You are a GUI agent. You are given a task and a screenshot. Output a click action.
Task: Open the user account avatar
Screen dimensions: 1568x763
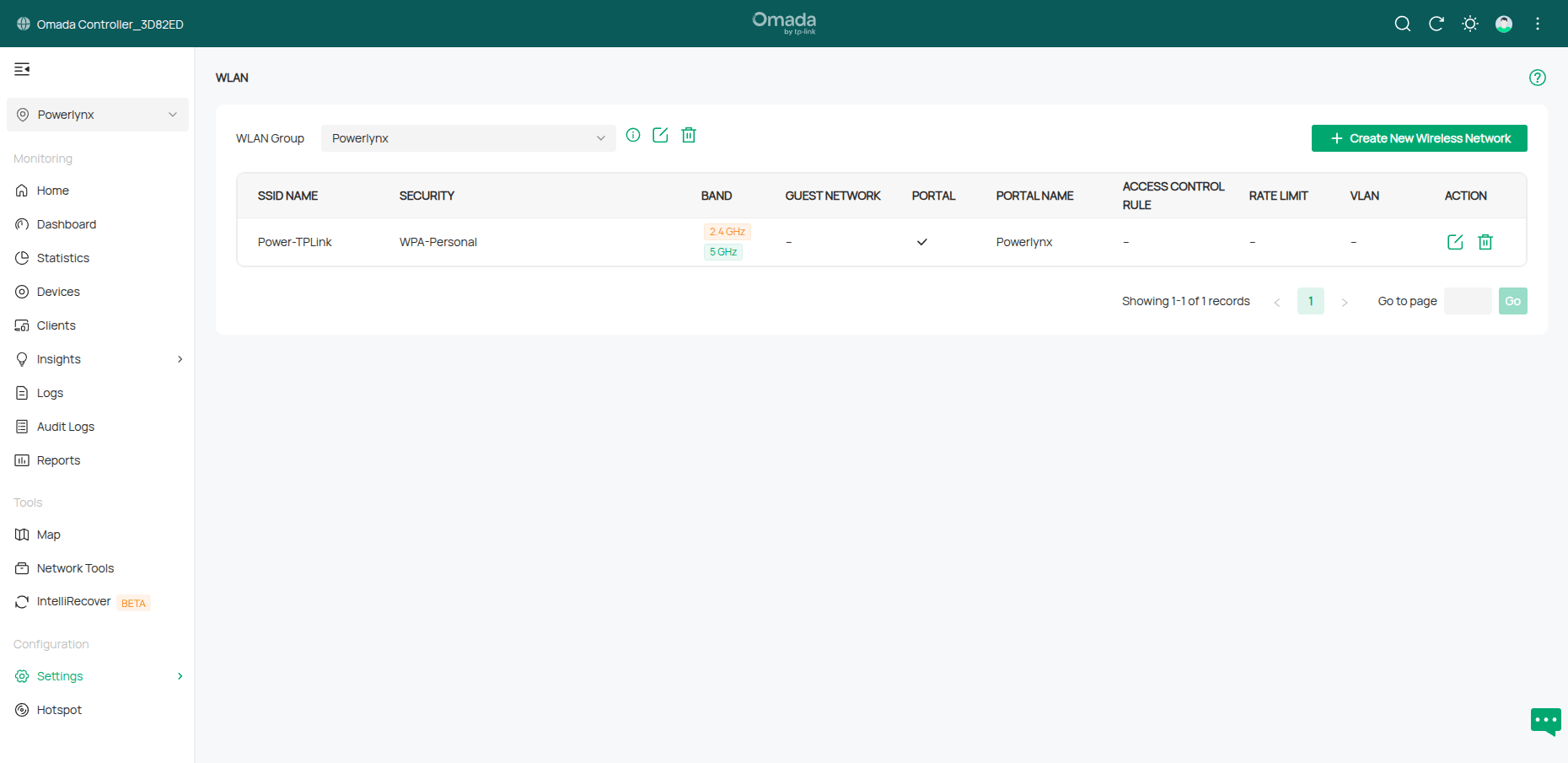(x=1504, y=24)
